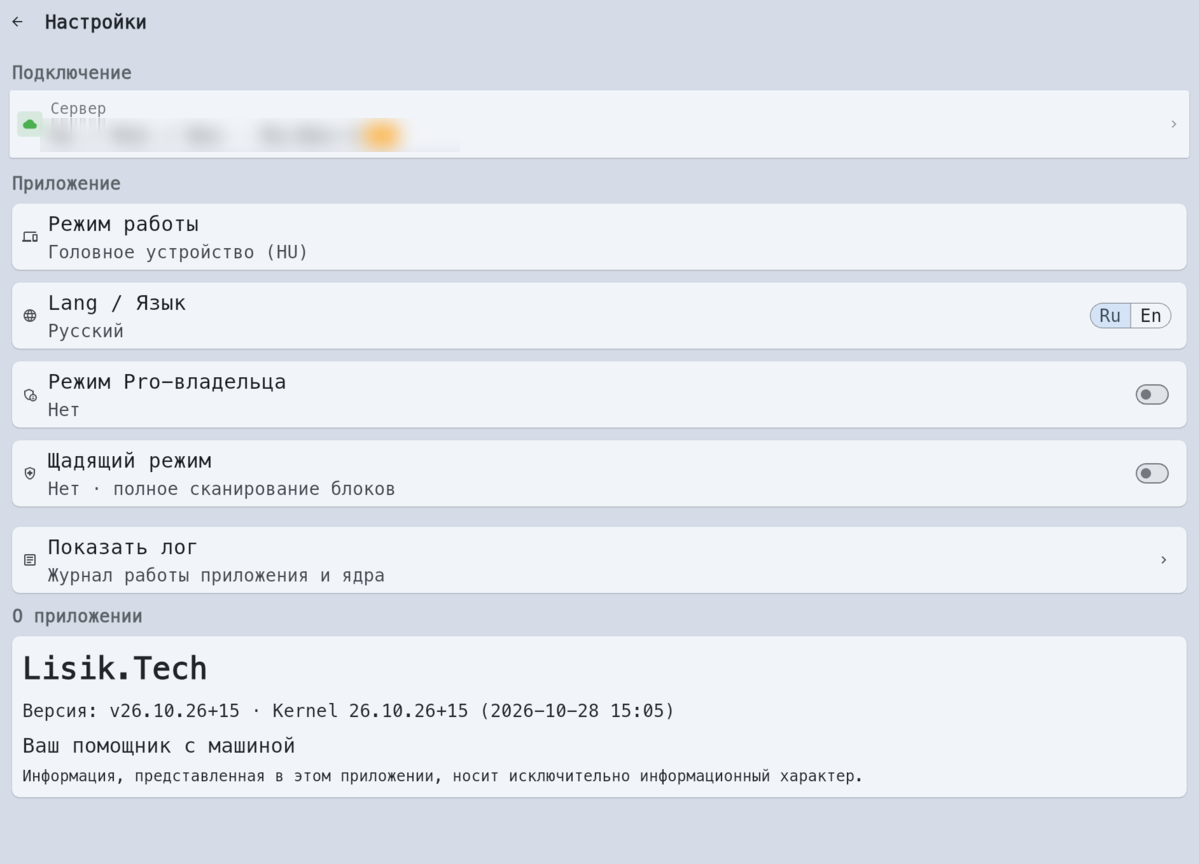Image resolution: width=1200 pixels, height=864 pixels.
Task: Click the Приложение section header
Action: pyautogui.click(x=66, y=184)
